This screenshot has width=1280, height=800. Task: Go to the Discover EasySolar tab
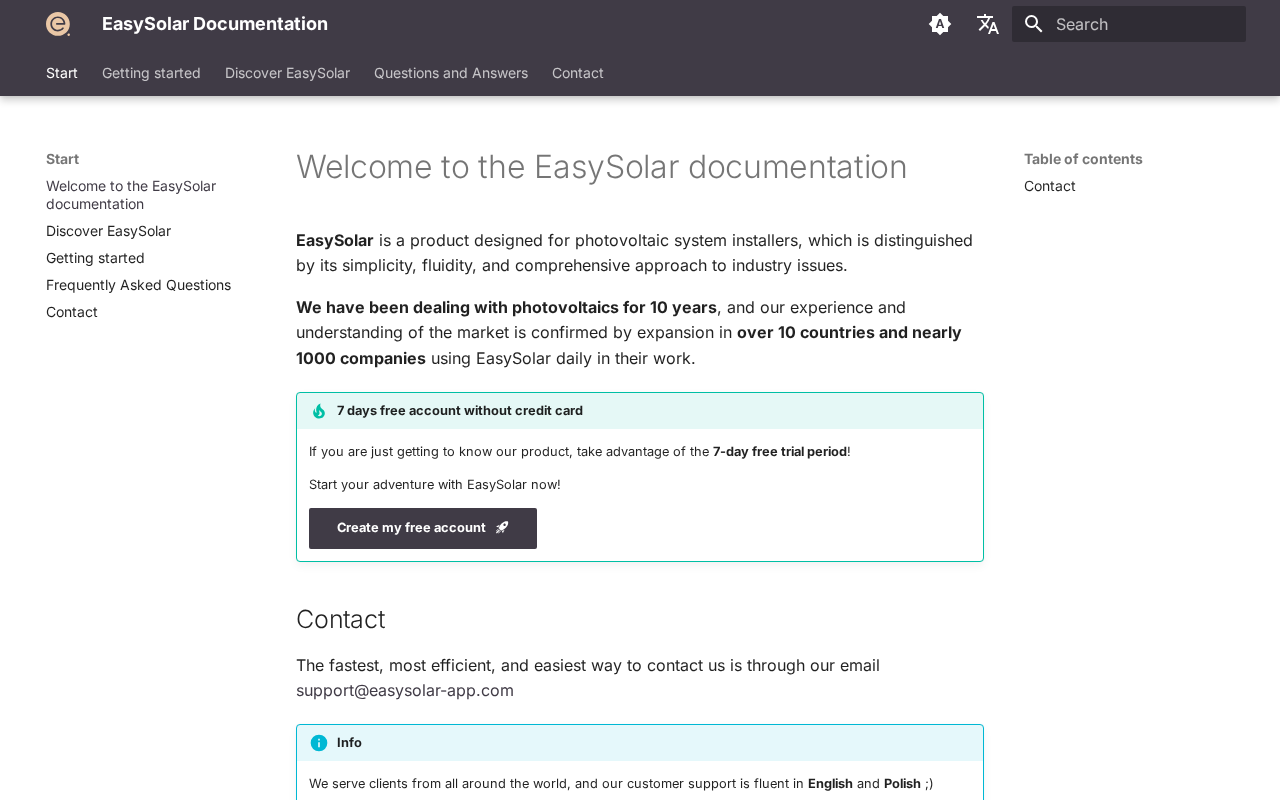pyautogui.click(x=287, y=73)
